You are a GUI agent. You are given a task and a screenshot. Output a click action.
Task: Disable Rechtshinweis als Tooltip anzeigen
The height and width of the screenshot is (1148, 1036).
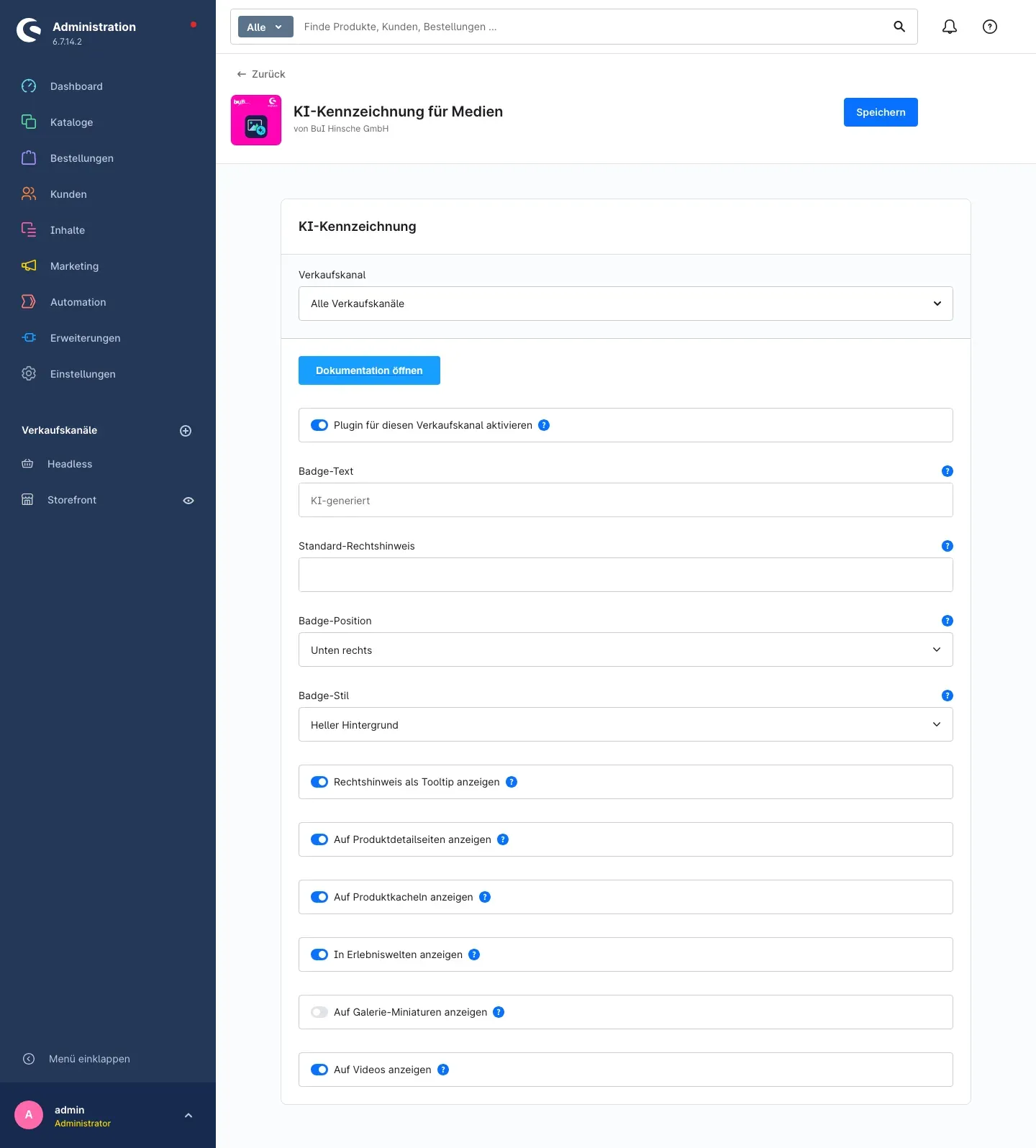click(319, 782)
